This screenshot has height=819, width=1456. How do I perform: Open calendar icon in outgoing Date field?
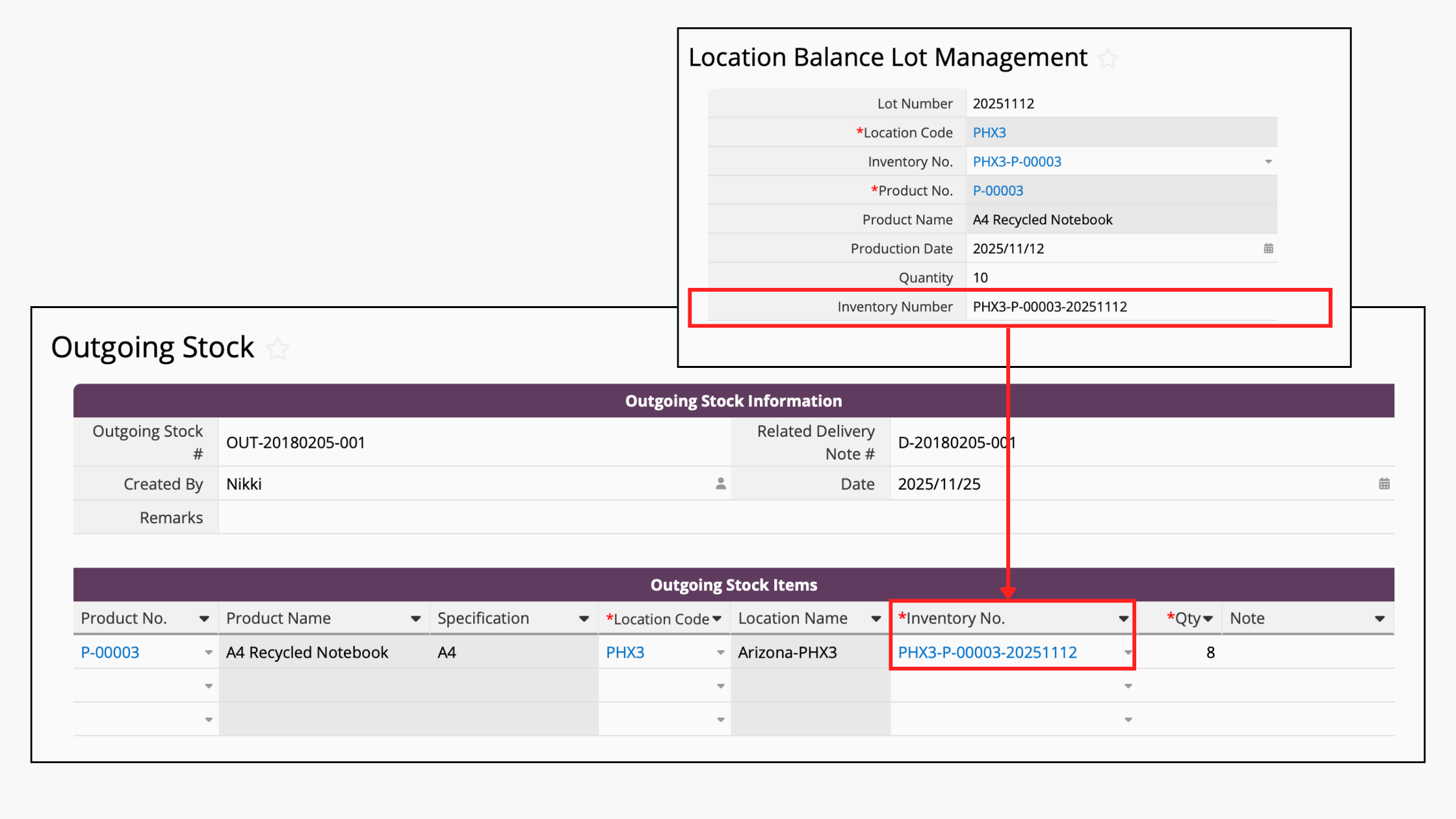click(1384, 484)
